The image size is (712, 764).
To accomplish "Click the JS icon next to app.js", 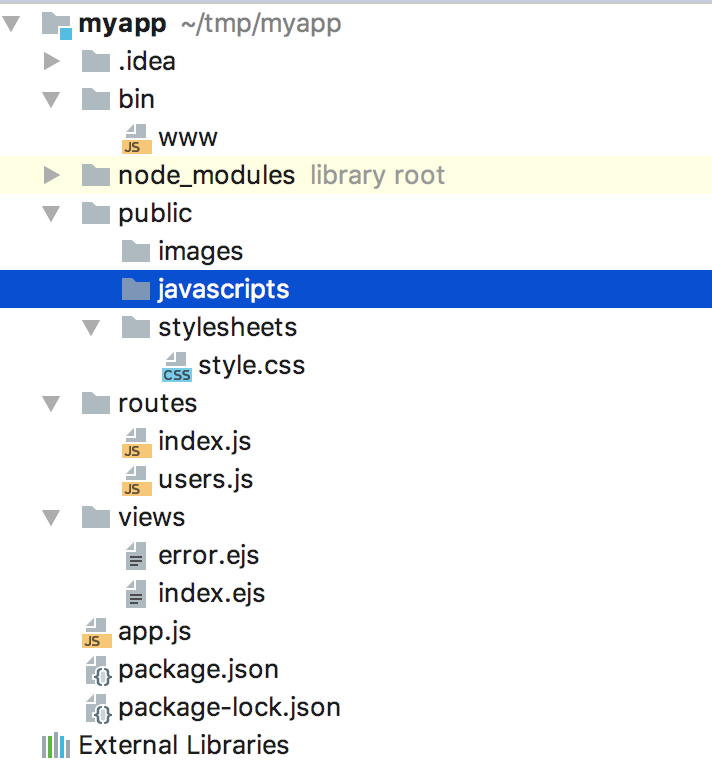I will click(x=96, y=632).
